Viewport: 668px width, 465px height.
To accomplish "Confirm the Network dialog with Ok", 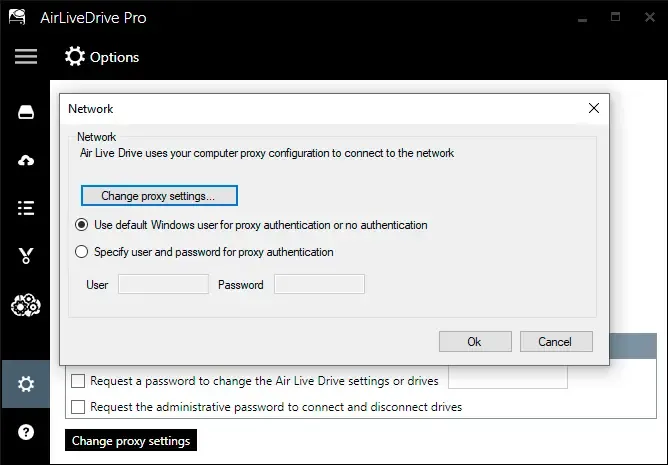I will tap(475, 342).
